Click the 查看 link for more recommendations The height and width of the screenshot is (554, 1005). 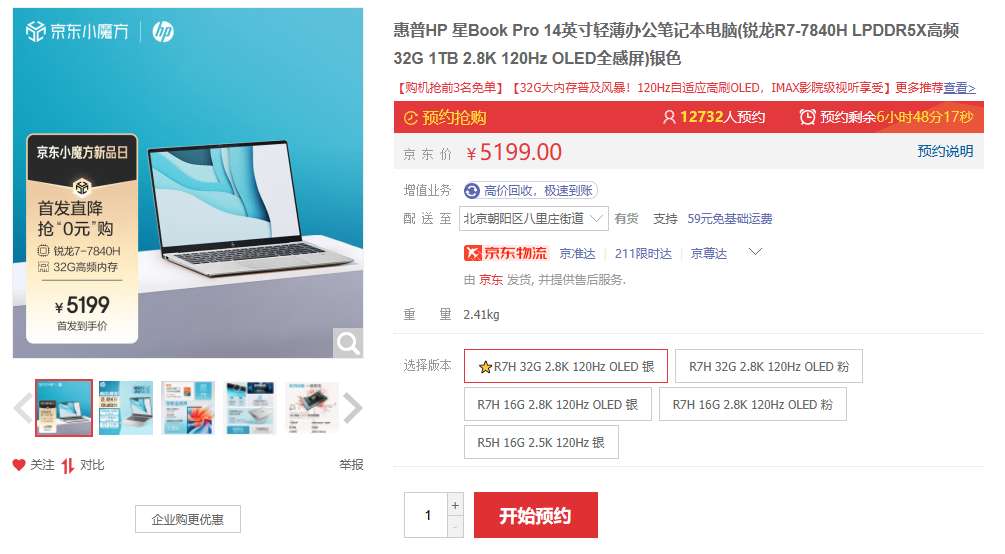959,88
